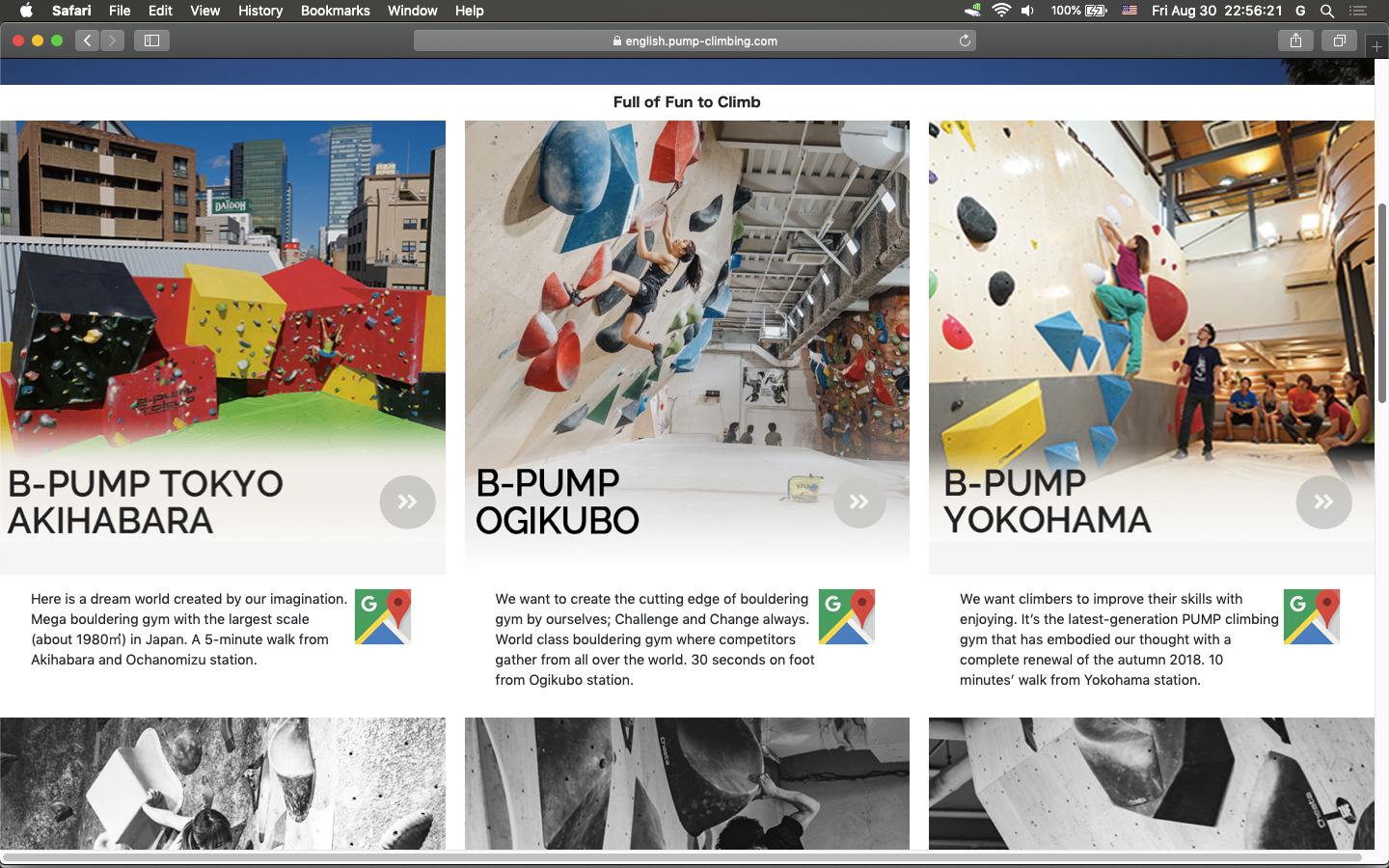Open the Window menu

412,11
